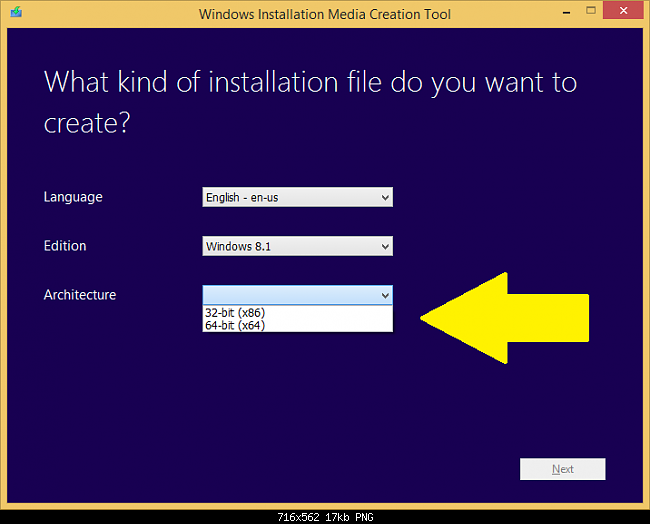Screen dimensions: 650x524
Task: Open the Language dropdown showing English - en-us
Action: pyautogui.click(x=297, y=197)
